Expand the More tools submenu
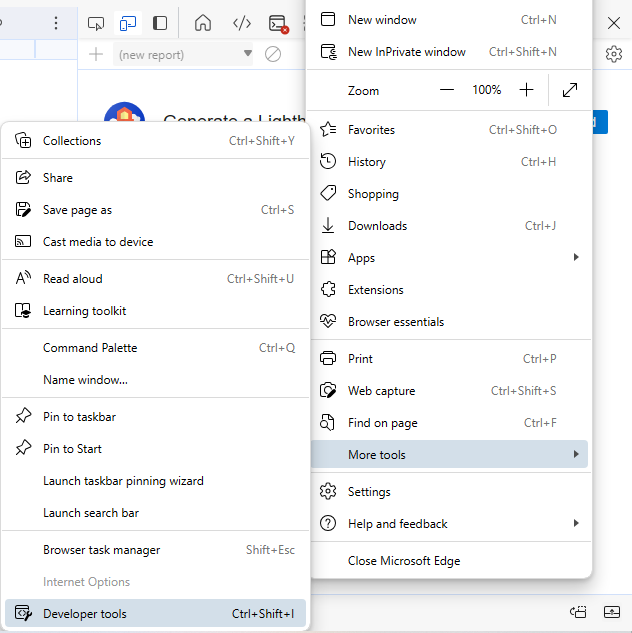The image size is (632, 633). [449, 454]
